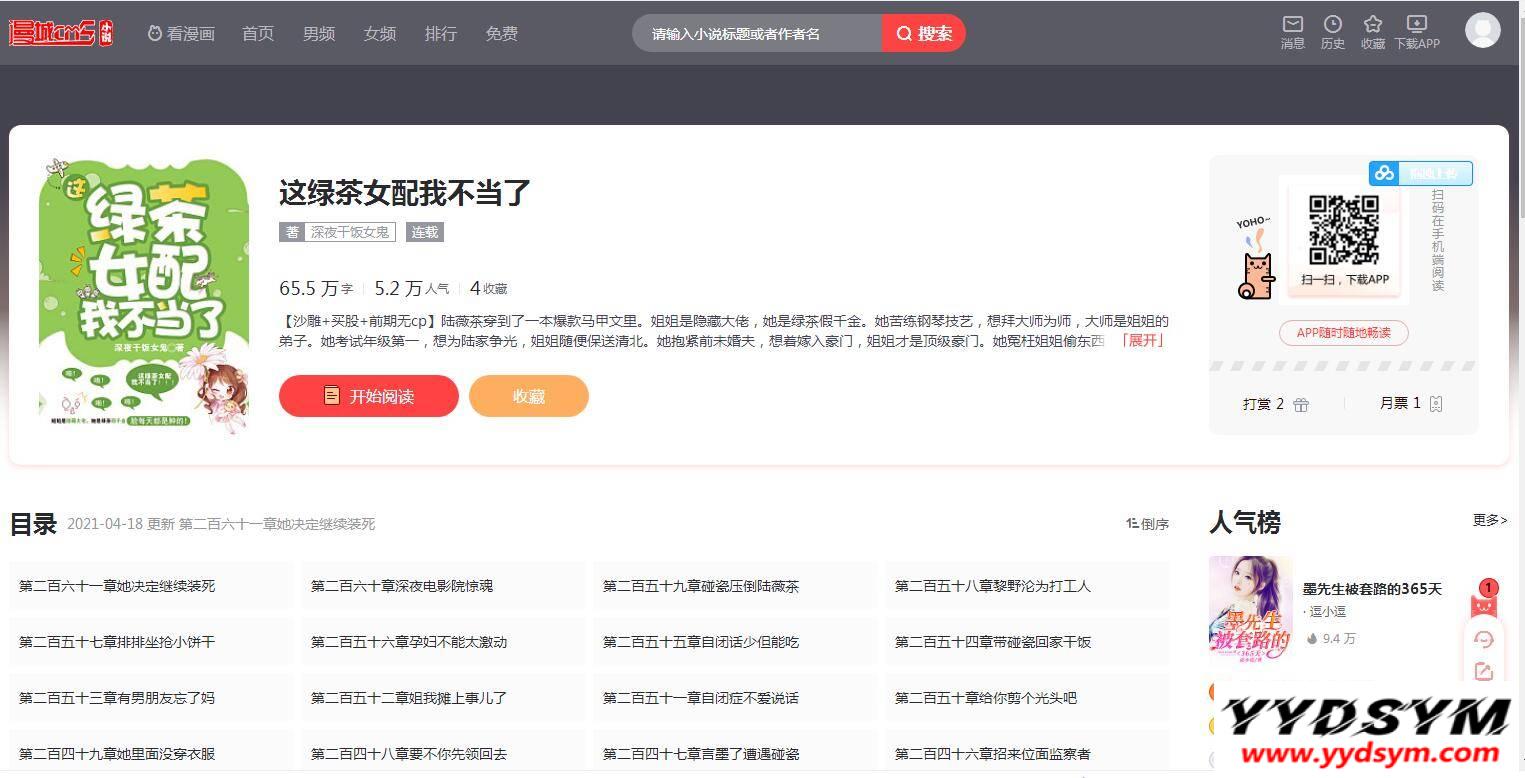
Task: Open the 收藏 favorites star icon
Action: (1372, 25)
